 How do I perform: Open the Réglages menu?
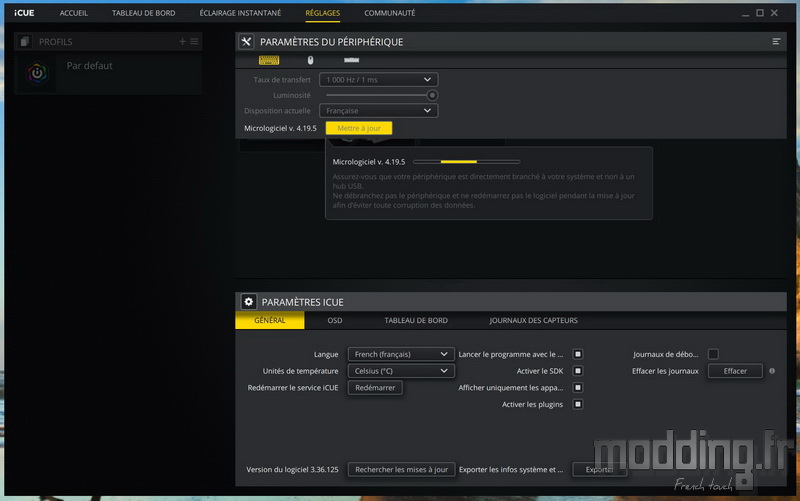point(322,13)
